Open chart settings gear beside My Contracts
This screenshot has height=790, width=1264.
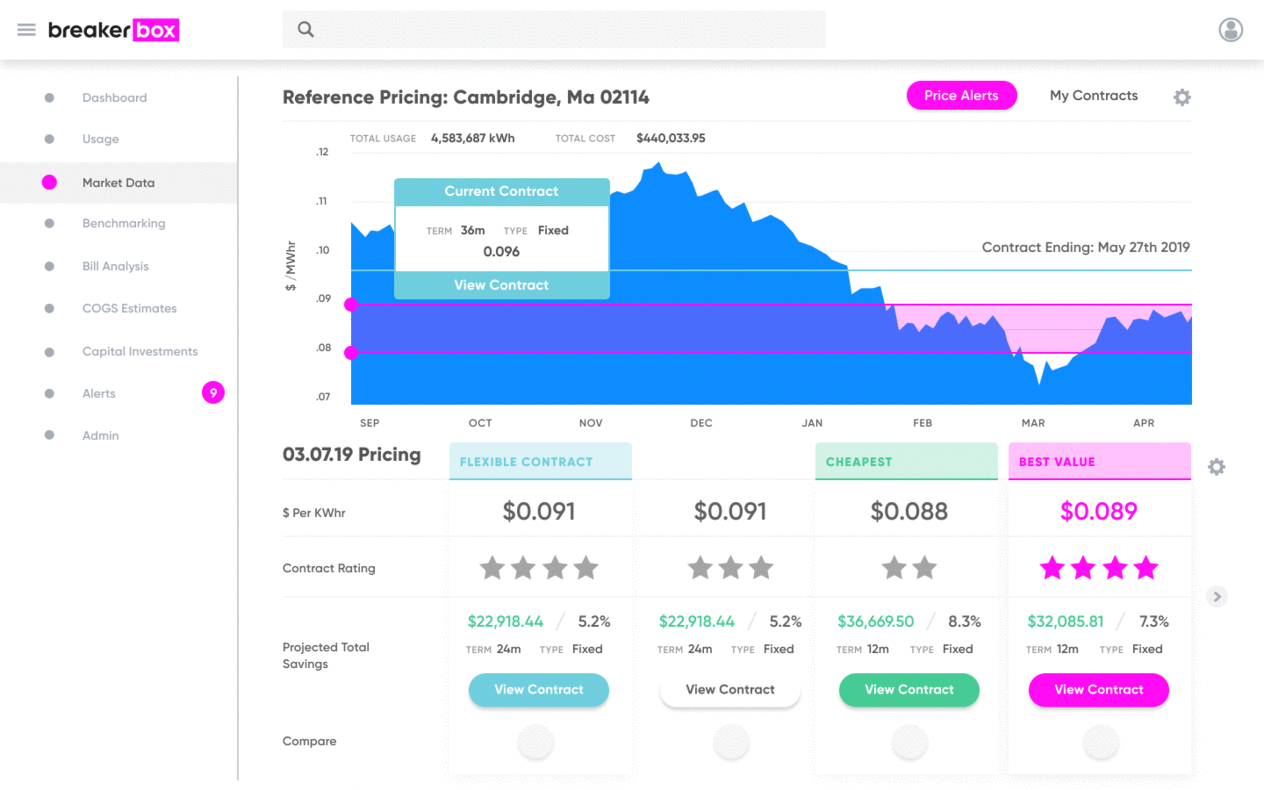[x=1182, y=97]
